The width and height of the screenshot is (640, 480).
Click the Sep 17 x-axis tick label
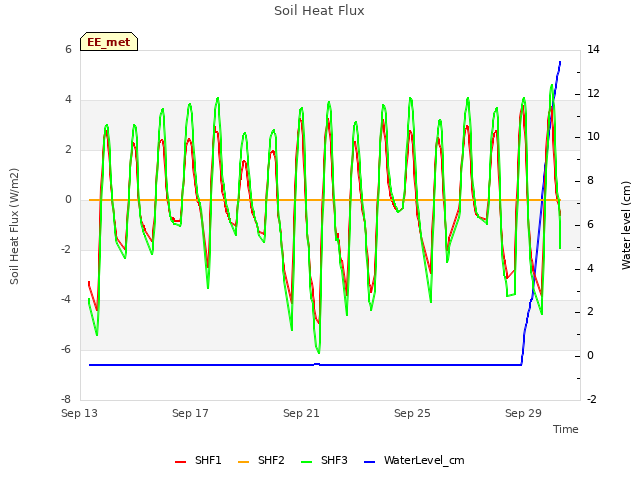click(x=190, y=413)
